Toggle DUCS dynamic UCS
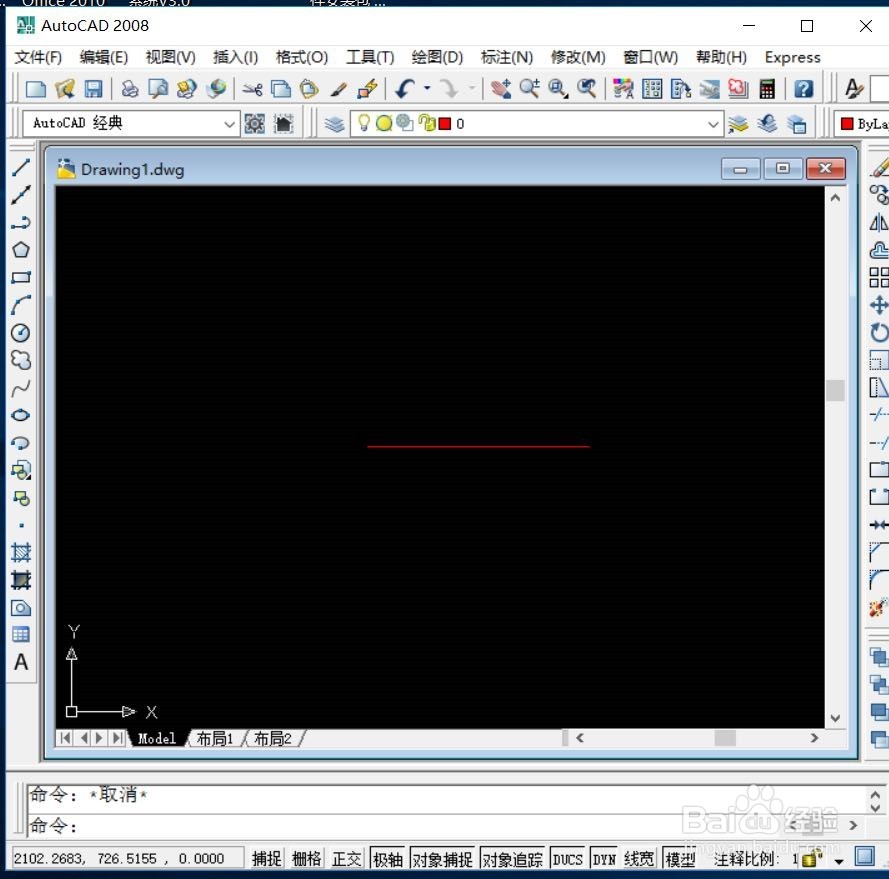This screenshot has width=889, height=879. (568, 859)
